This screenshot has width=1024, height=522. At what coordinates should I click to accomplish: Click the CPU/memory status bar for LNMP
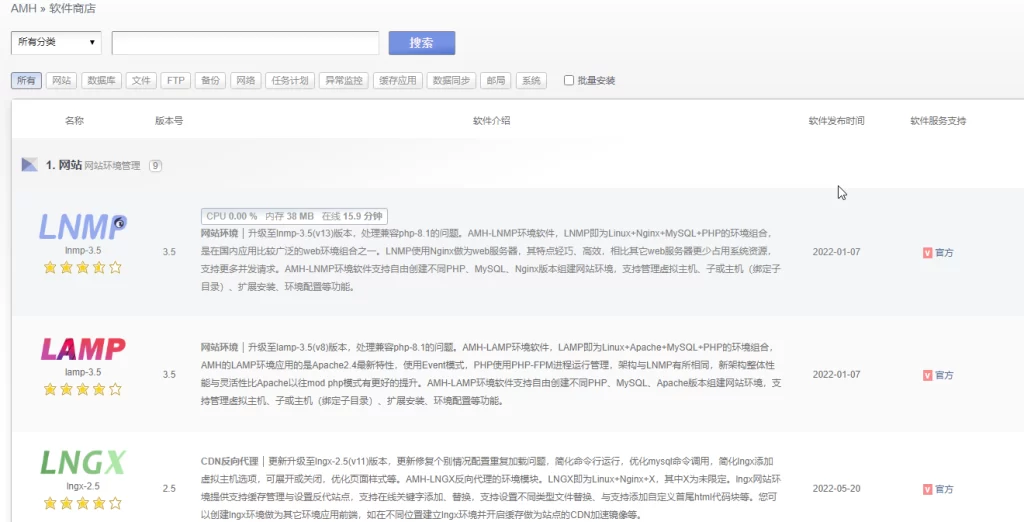[x=295, y=216]
